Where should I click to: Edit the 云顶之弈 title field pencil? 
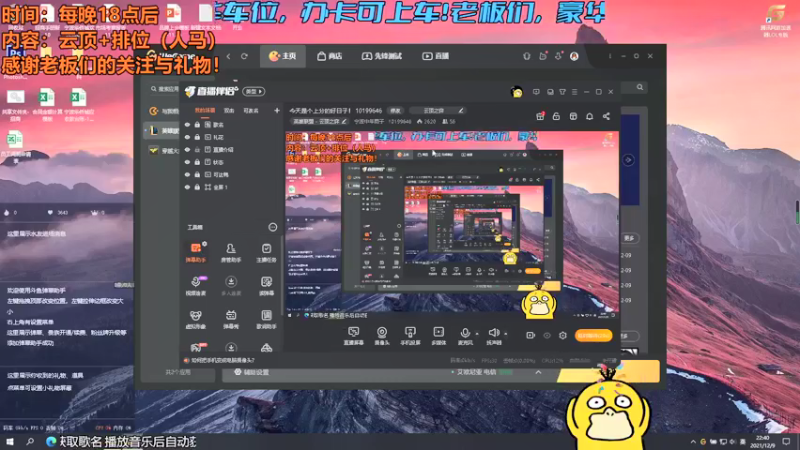click(x=461, y=110)
